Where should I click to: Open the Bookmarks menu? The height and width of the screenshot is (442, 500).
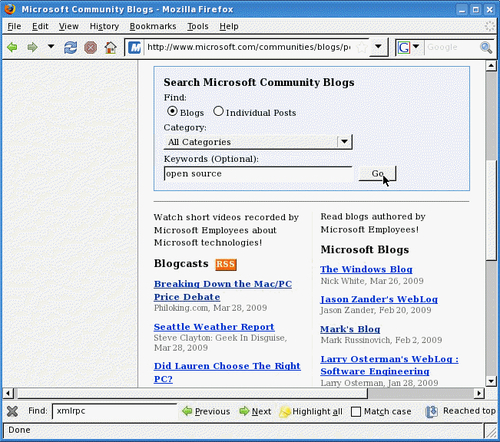(153, 26)
